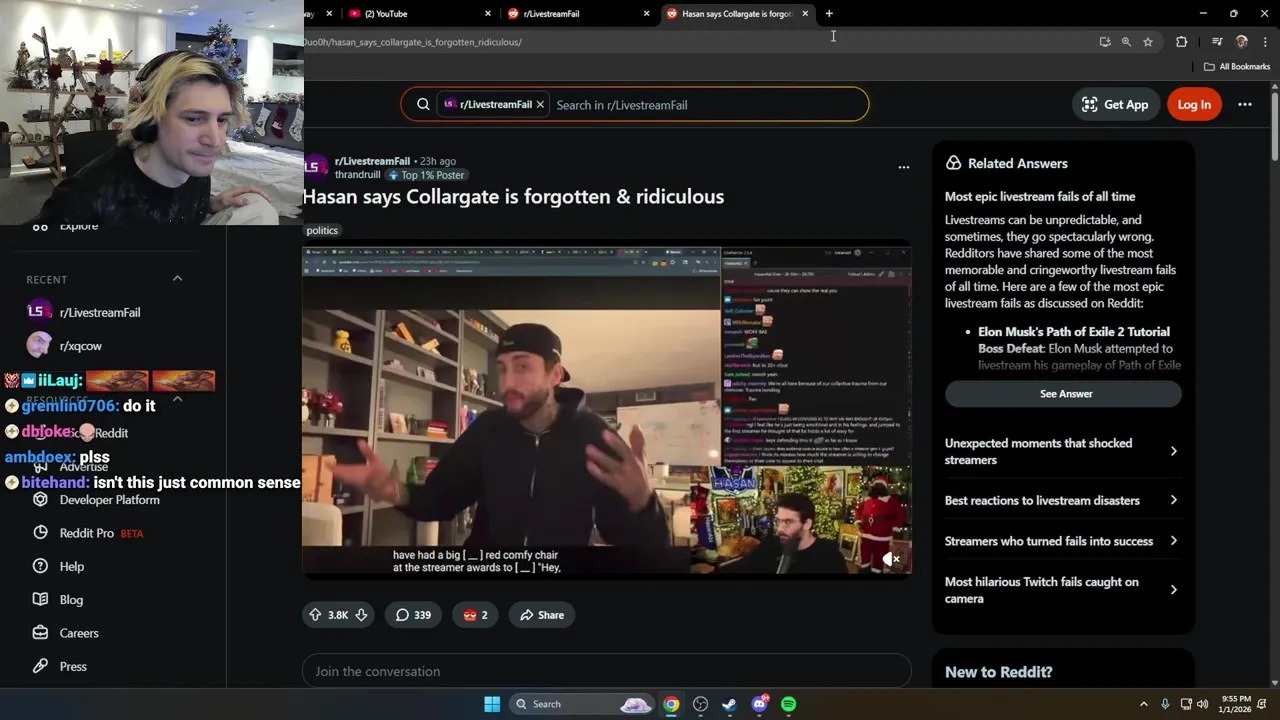This screenshot has width=1280, height=720.
Task: Open the Chrome three-dot menu
Action: [1266, 42]
